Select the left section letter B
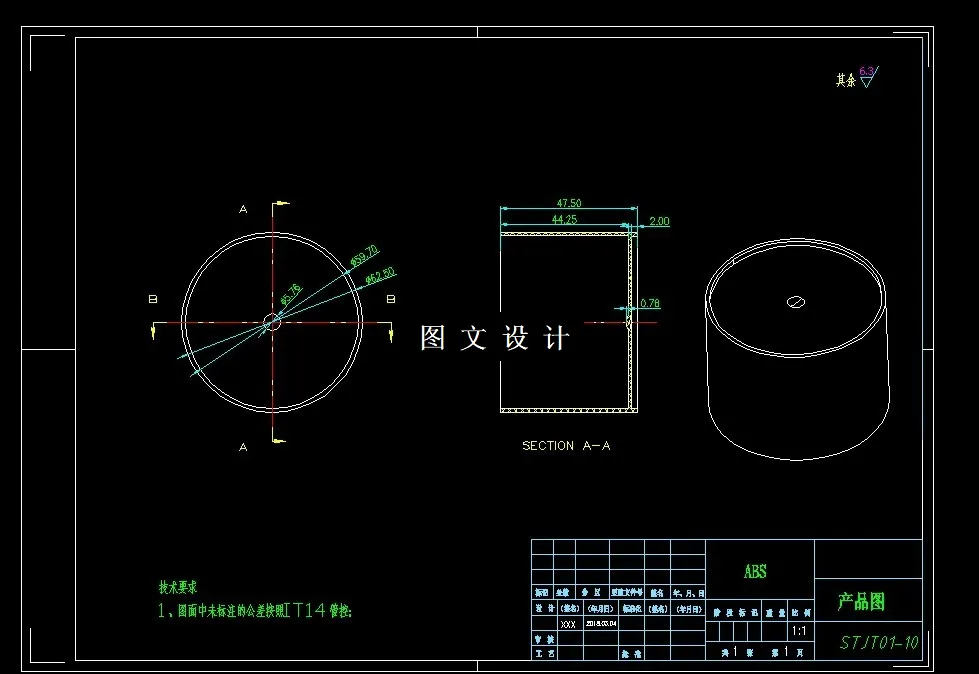 pos(153,300)
